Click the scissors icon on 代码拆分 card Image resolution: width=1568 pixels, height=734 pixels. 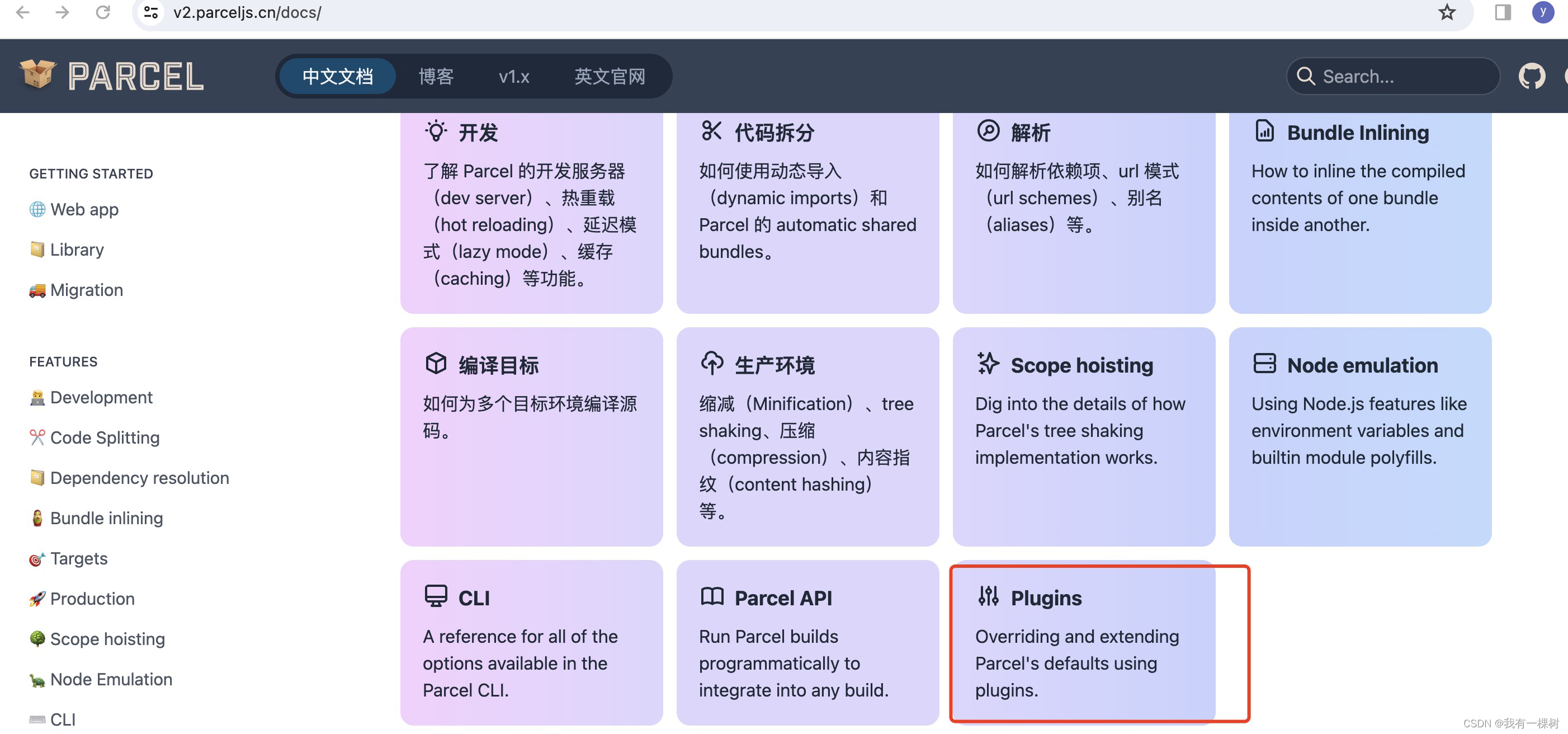(x=711, y=131)
